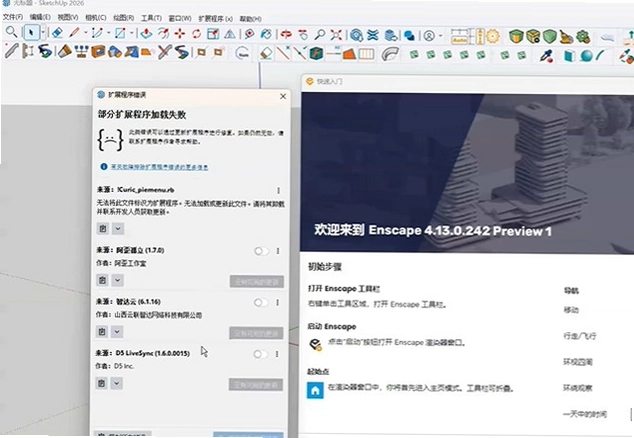Select the Rectangle shape tool
The width and height of the screenshot is (634, 438).
click(x=120, y=32)
